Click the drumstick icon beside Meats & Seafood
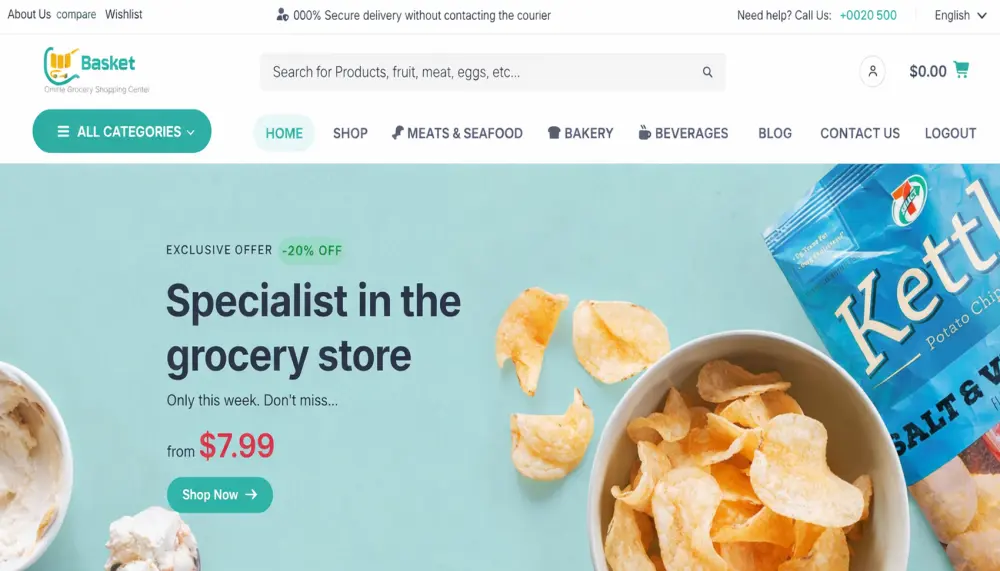The height and width of the screenshot is (571, 1000). pos(397,133)
